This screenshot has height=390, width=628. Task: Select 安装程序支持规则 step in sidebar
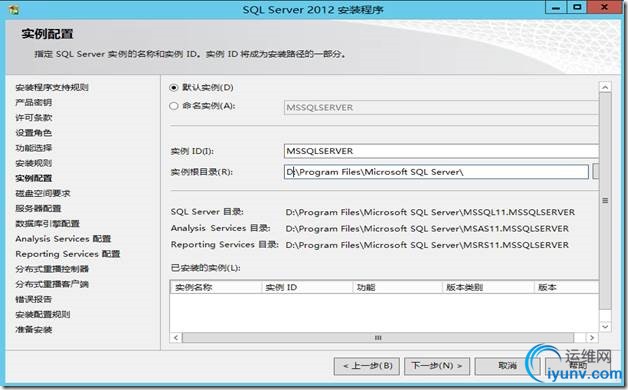pos(52,87)
